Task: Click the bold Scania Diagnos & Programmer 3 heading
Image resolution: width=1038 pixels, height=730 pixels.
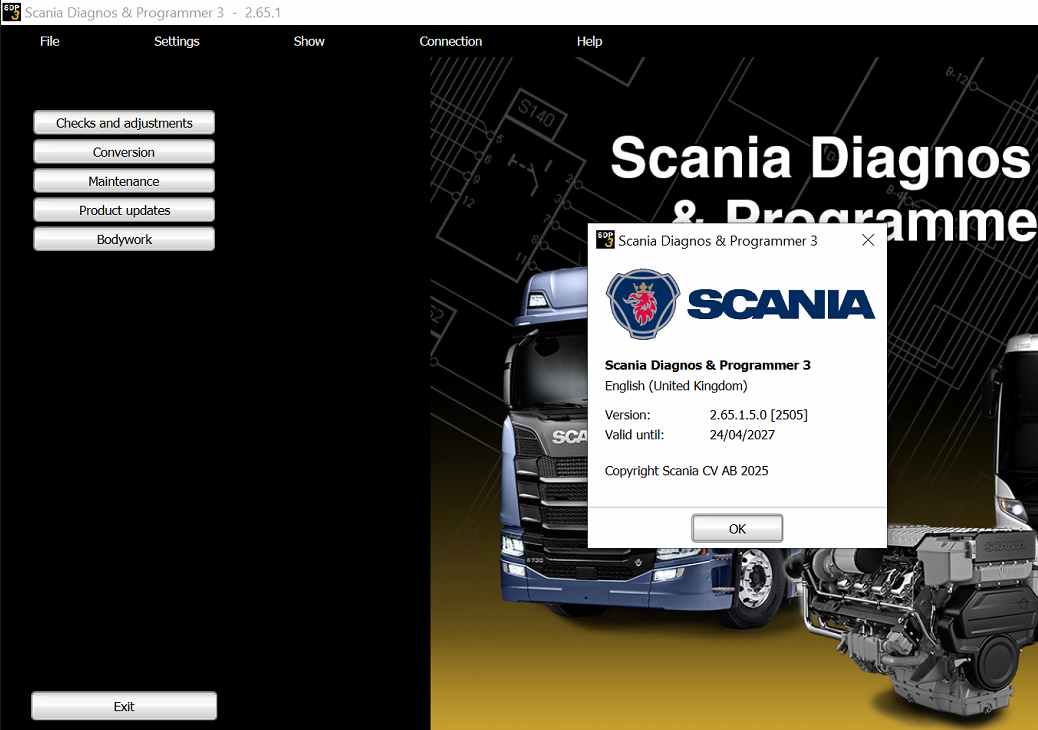Action: (708, 365)
